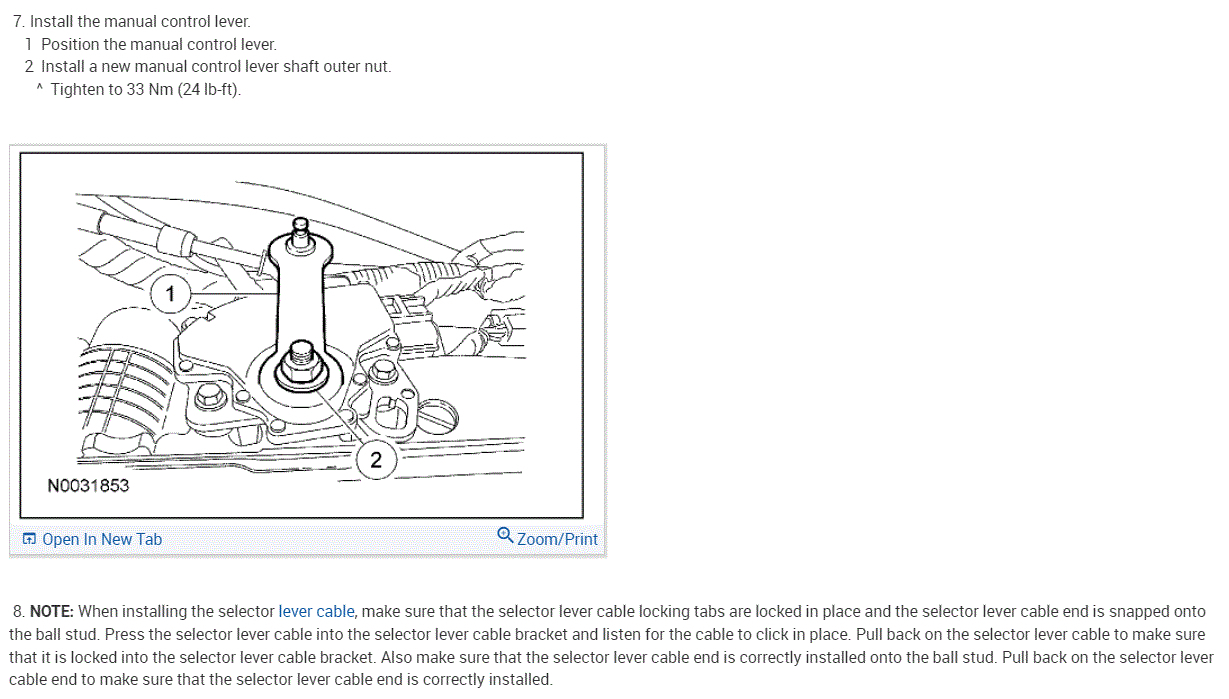Click the hex bolt left of the lever base
Image resolution: width=1229 pixels, height=699 pixels.
[209, 396]
